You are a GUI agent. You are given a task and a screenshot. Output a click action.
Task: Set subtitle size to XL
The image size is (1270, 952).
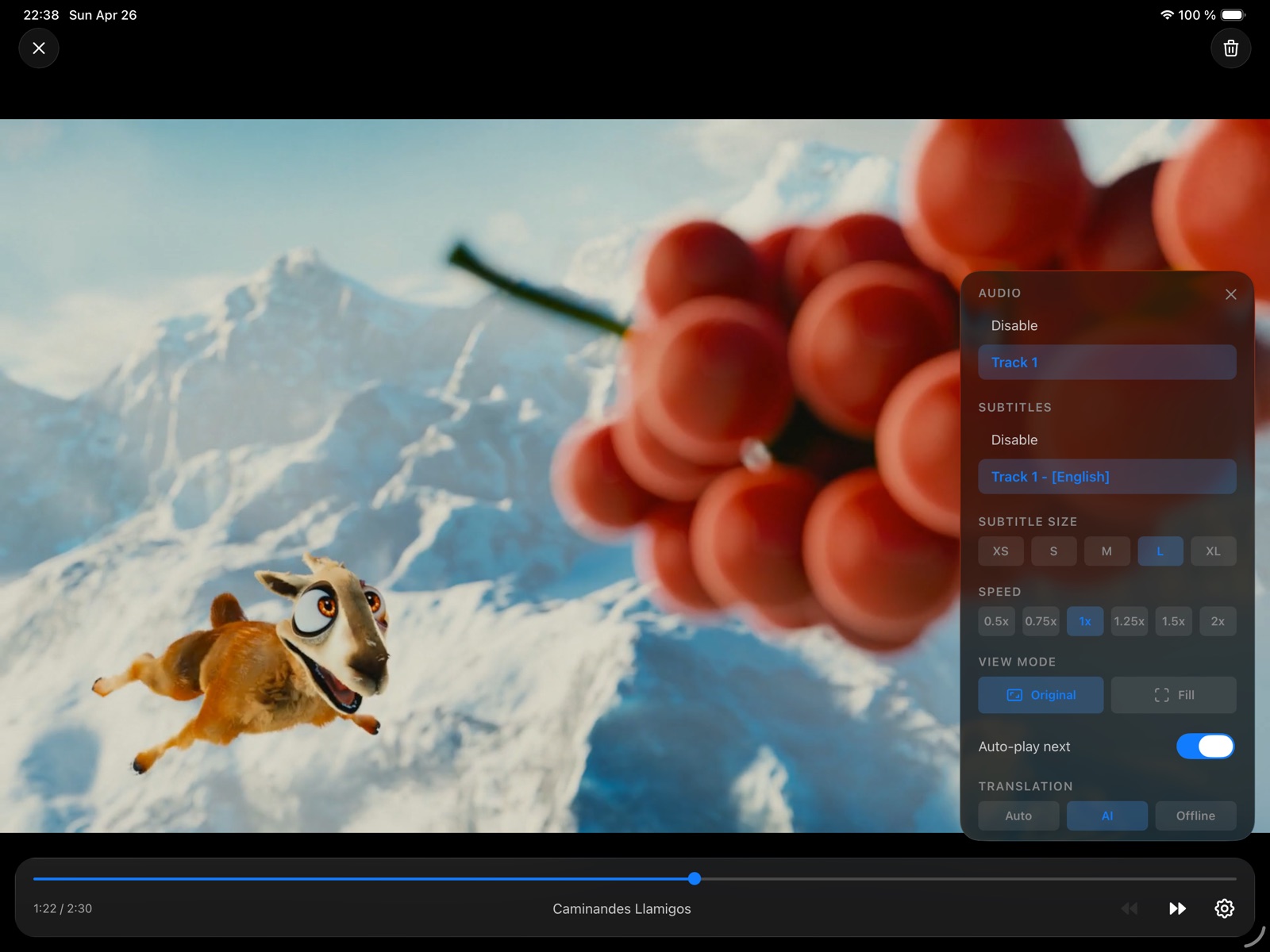tap(1214, 551)
